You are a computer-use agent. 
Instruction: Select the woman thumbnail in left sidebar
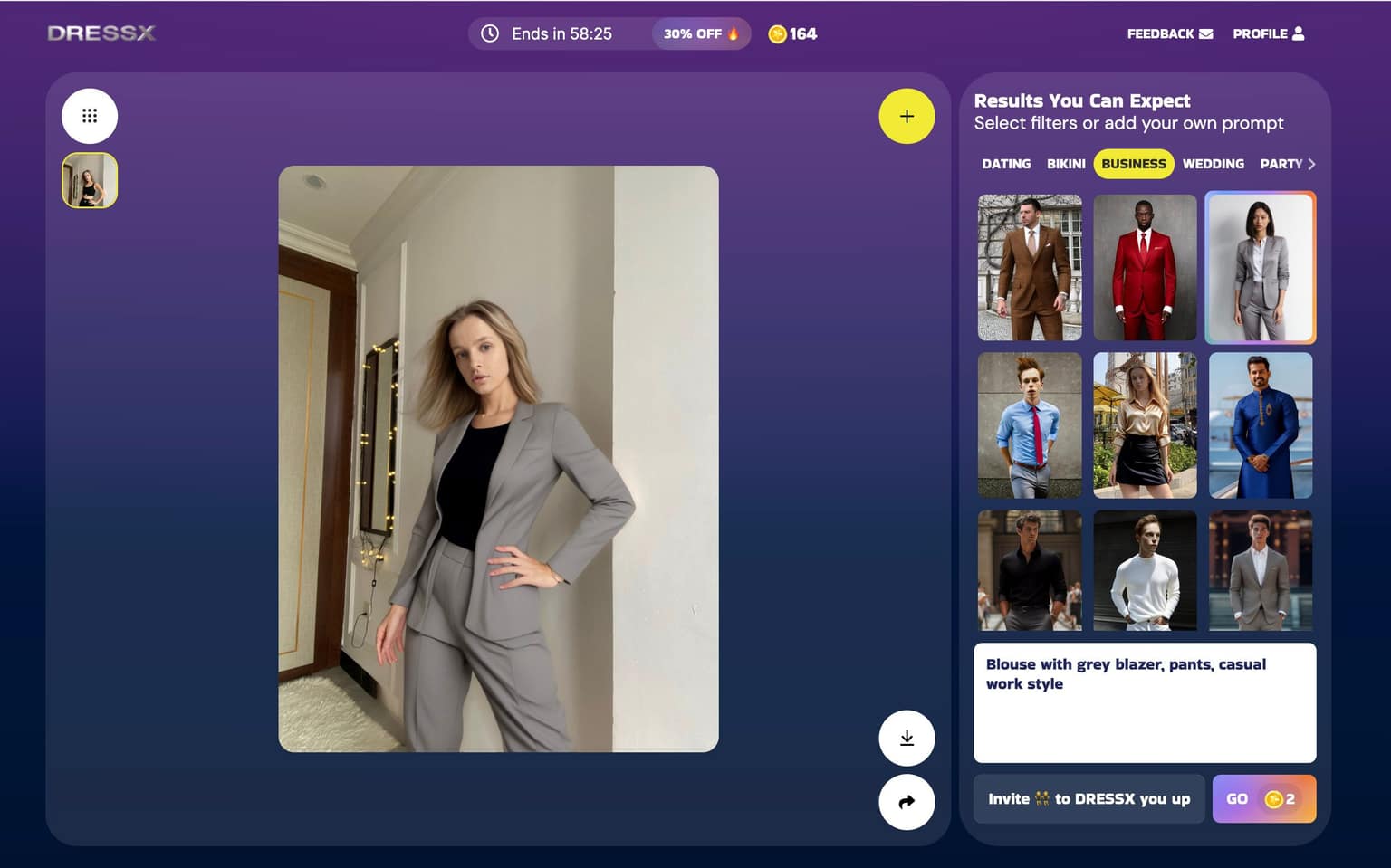click(90, 180)
